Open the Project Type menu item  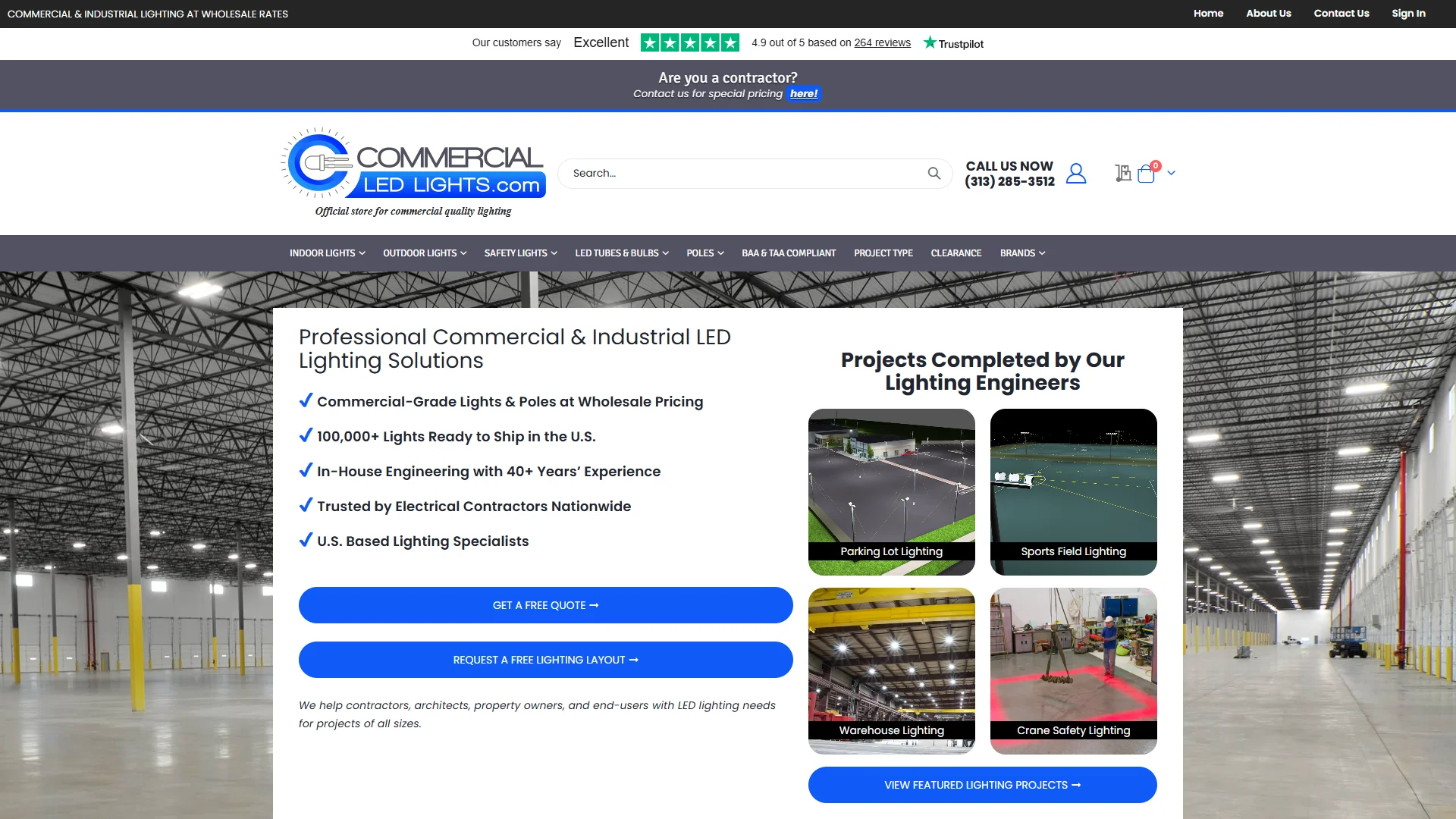(883, 253)
